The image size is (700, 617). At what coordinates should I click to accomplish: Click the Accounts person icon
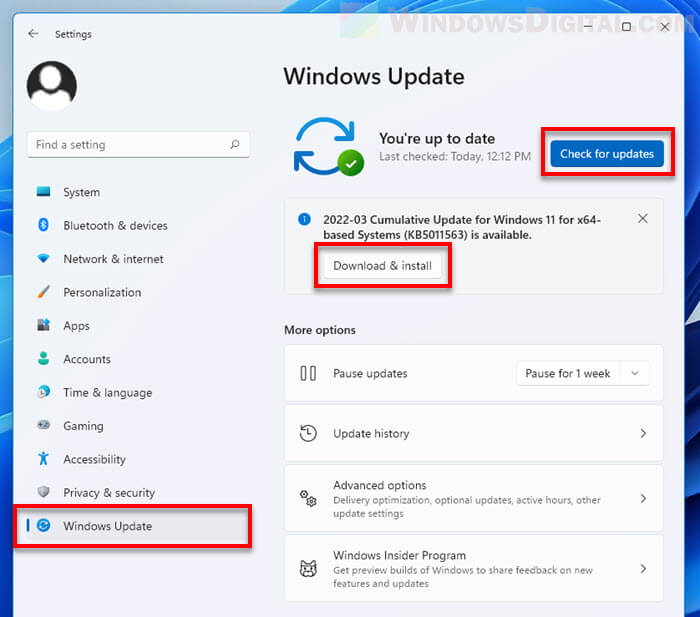pos(43,359)
